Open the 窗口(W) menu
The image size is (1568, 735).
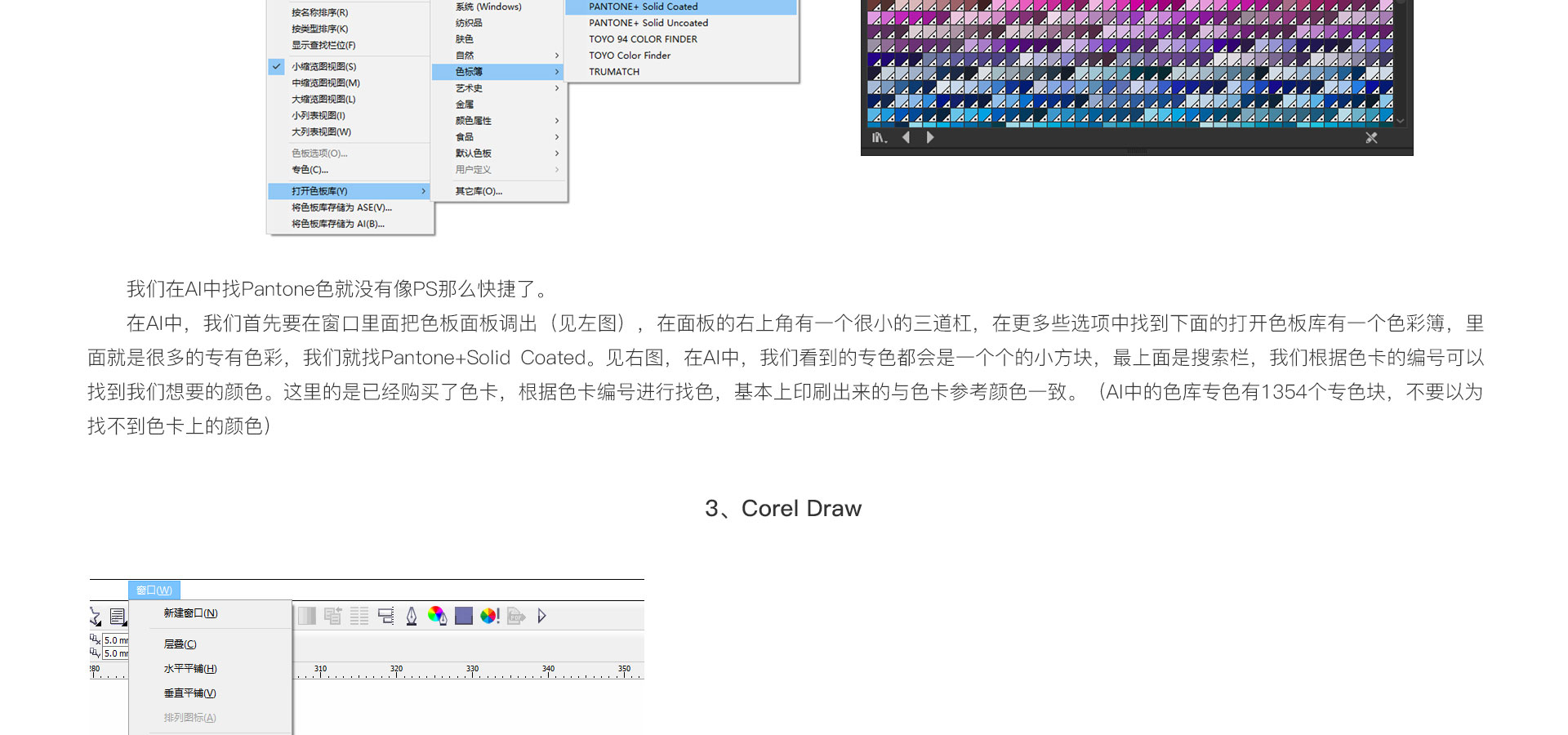pyautogui.click(x=154, y=590)
